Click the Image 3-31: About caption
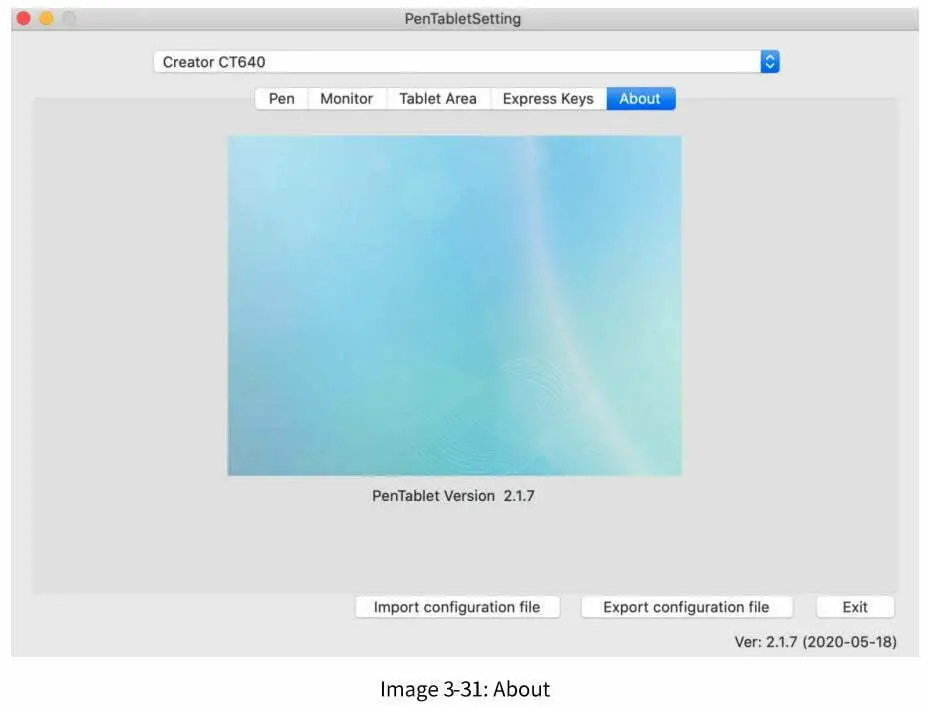 pos(464,688)
